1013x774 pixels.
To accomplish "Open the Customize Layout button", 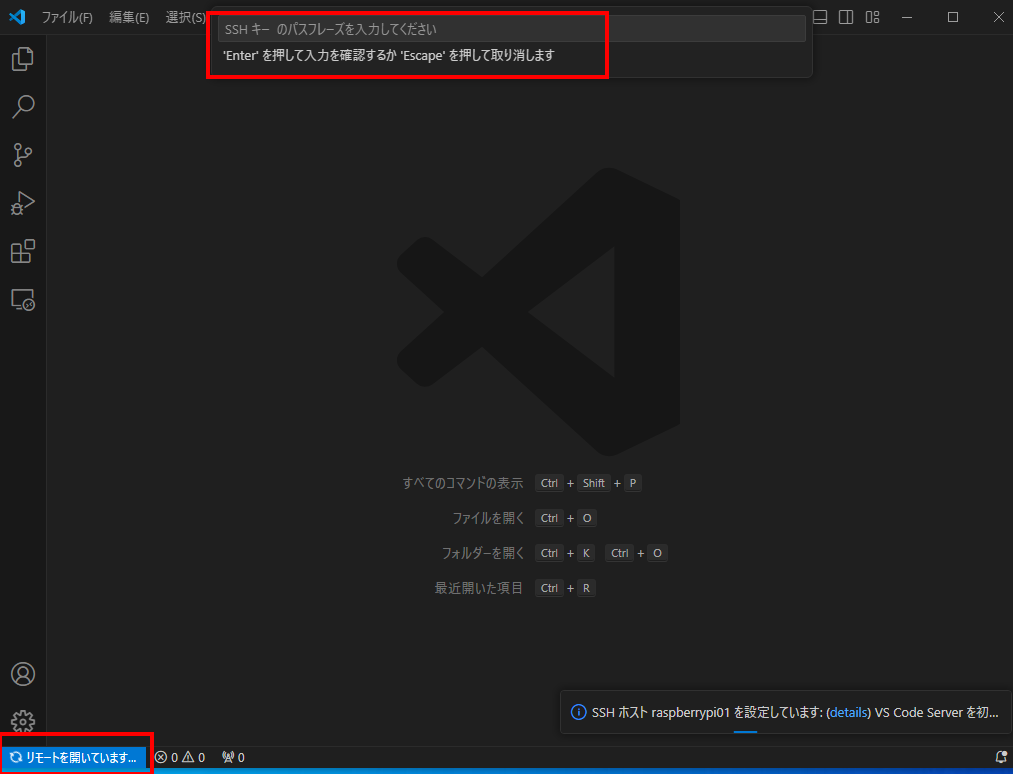I will click(872, 17).
